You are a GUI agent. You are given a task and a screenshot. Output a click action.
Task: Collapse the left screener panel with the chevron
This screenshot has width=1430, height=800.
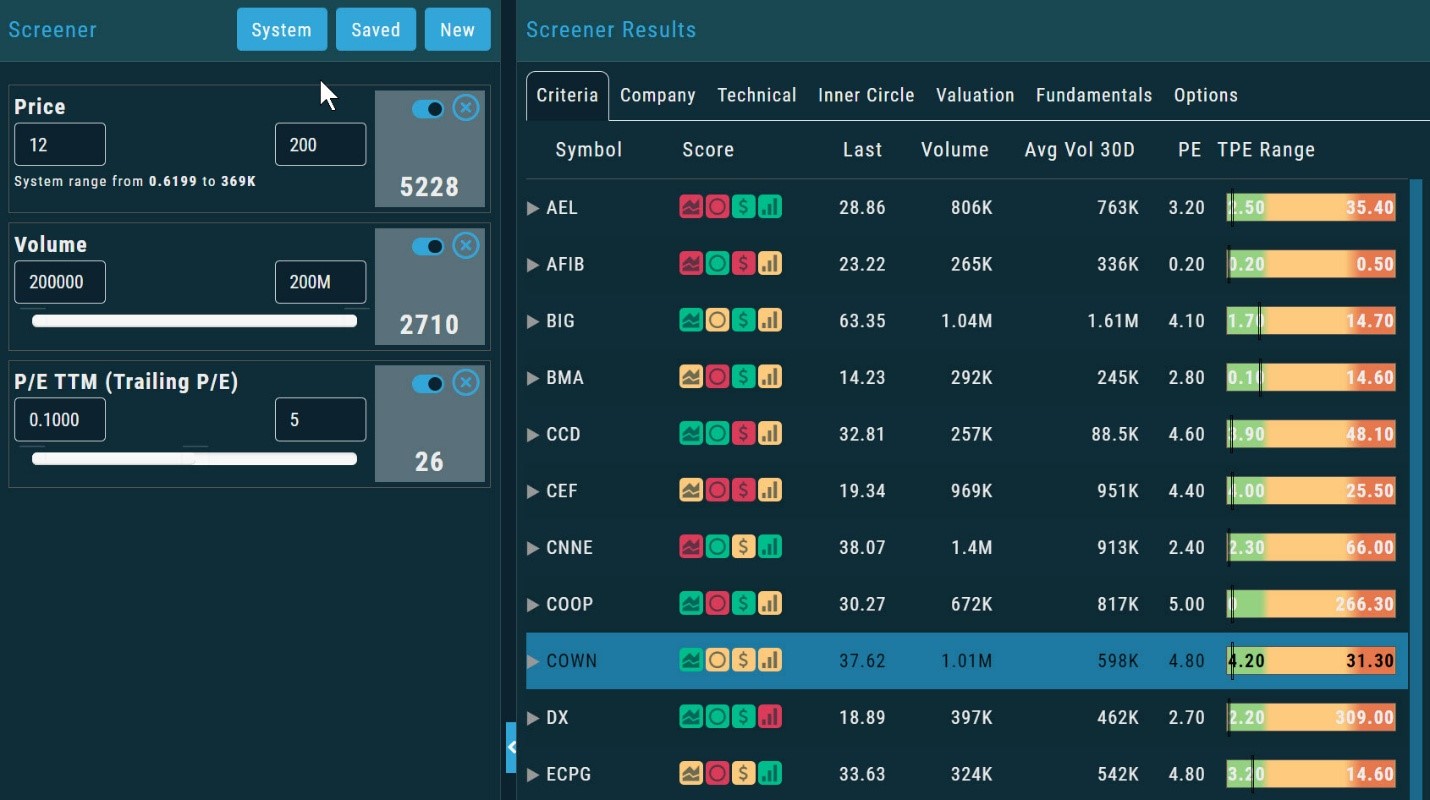[513, 747]
